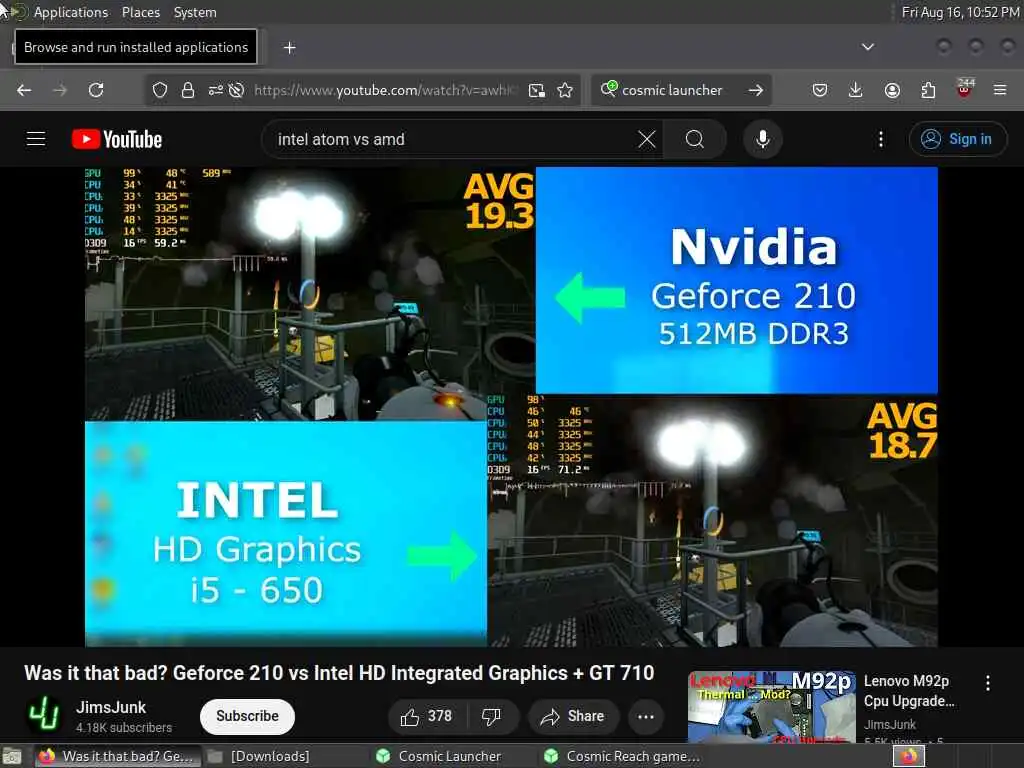Click the search engine icon in search box
1024x768 pixels.
(x=609, y=89)
